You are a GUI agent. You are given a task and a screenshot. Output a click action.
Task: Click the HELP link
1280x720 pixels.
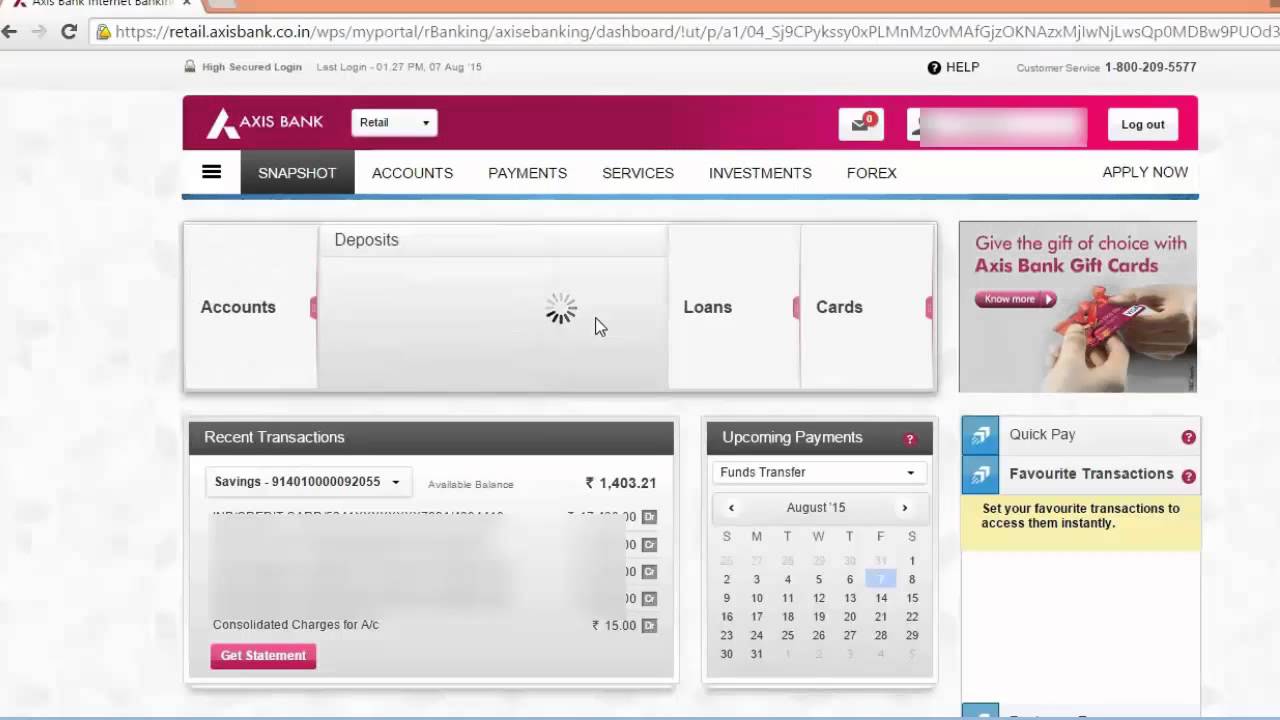962,67
